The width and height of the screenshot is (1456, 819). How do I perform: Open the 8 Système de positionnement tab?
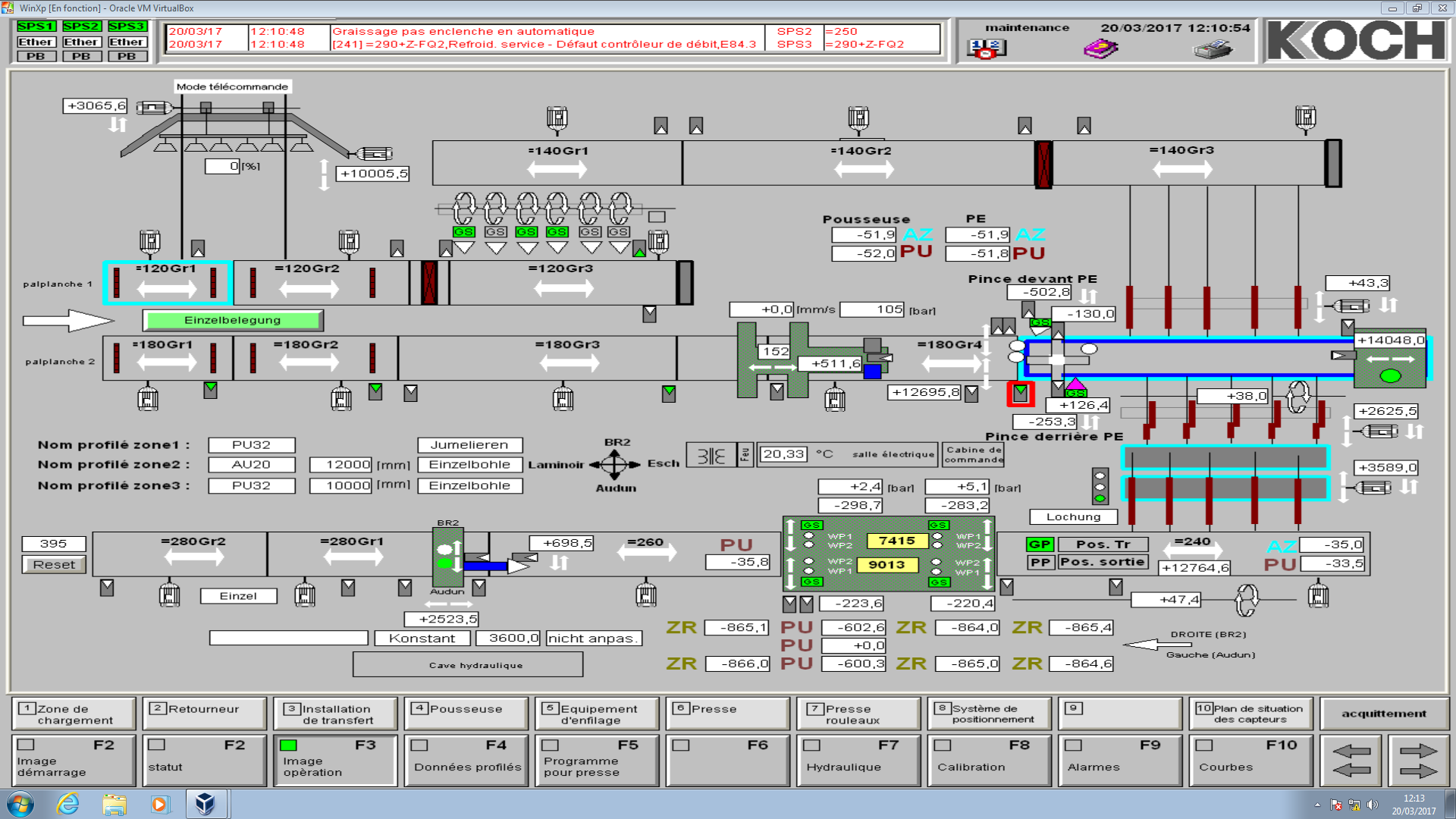(990, 714)
